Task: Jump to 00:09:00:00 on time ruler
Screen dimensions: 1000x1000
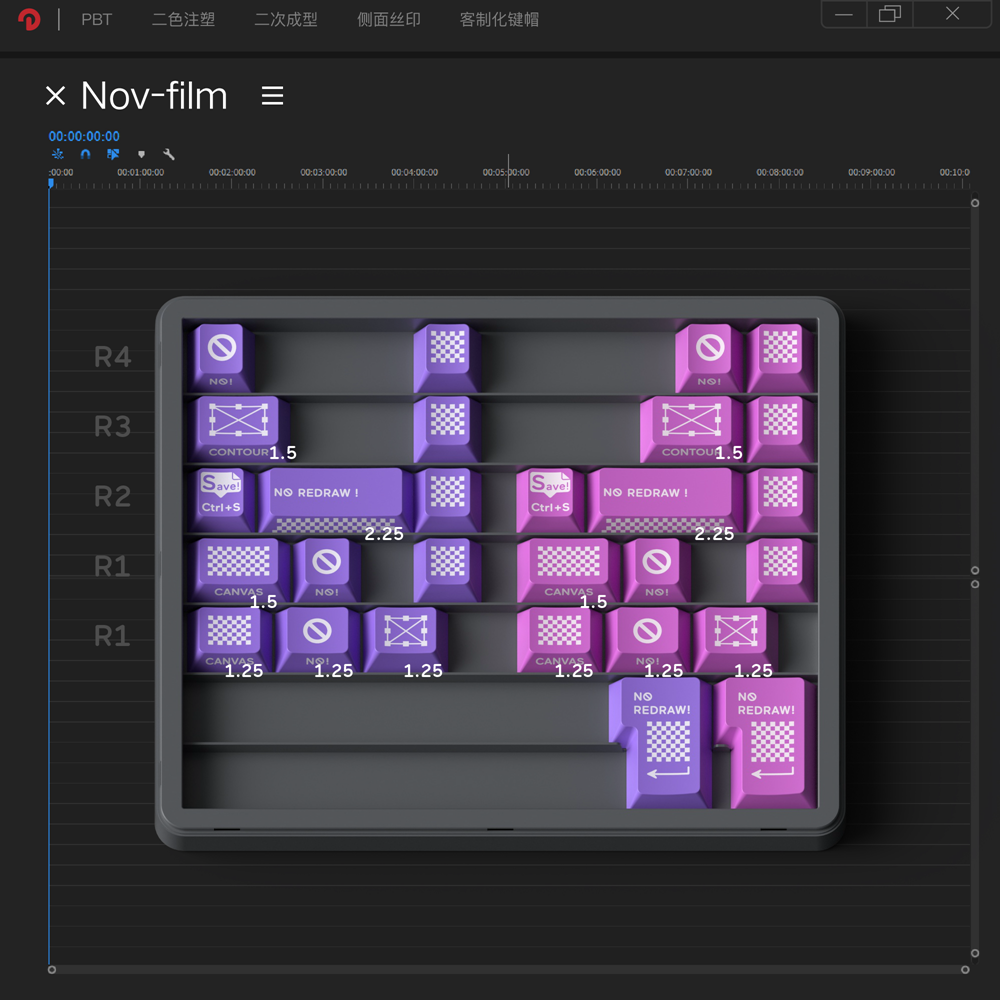Action: (871, 172)
